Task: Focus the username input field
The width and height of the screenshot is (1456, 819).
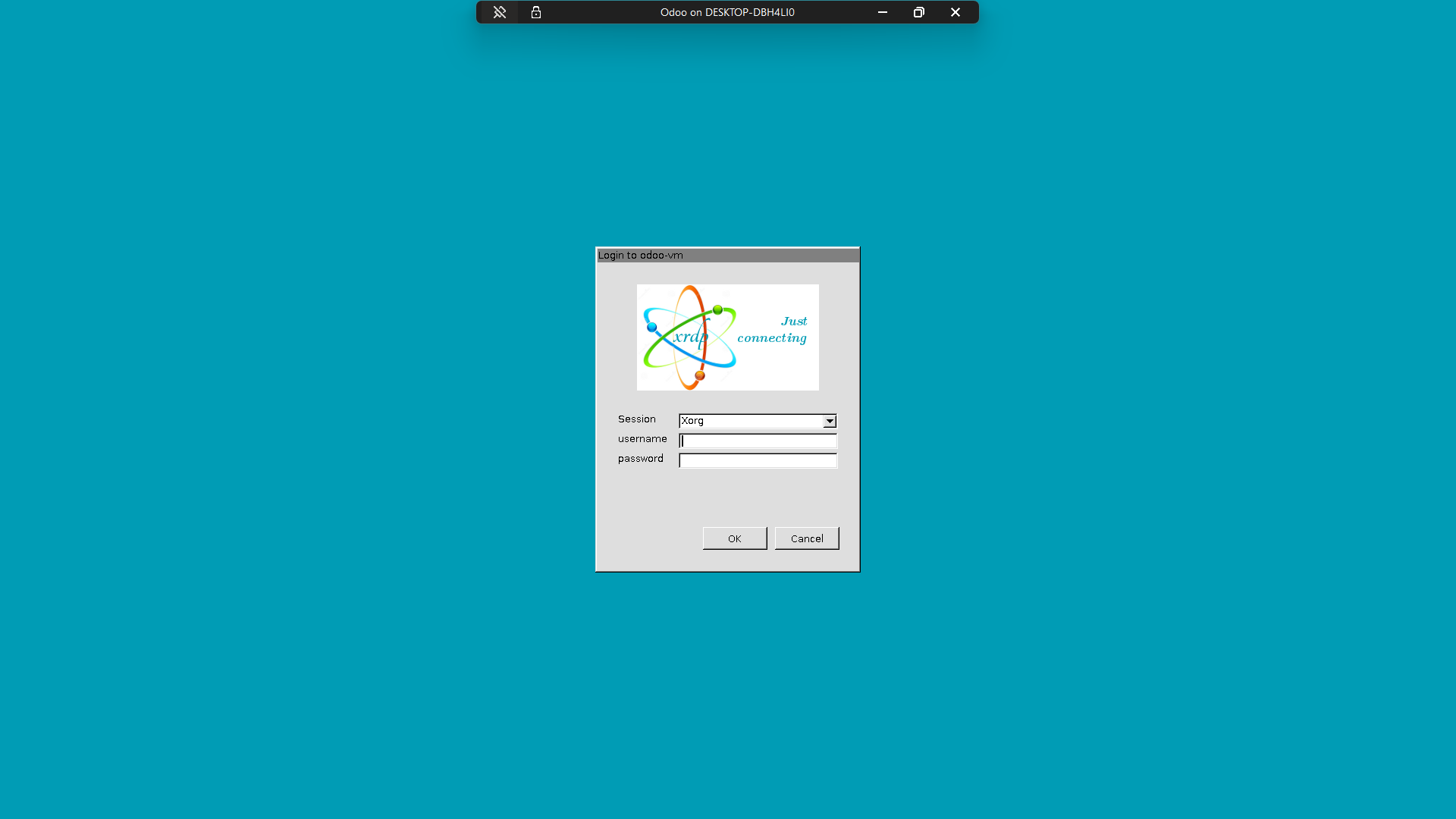Action: pos(758,441)
